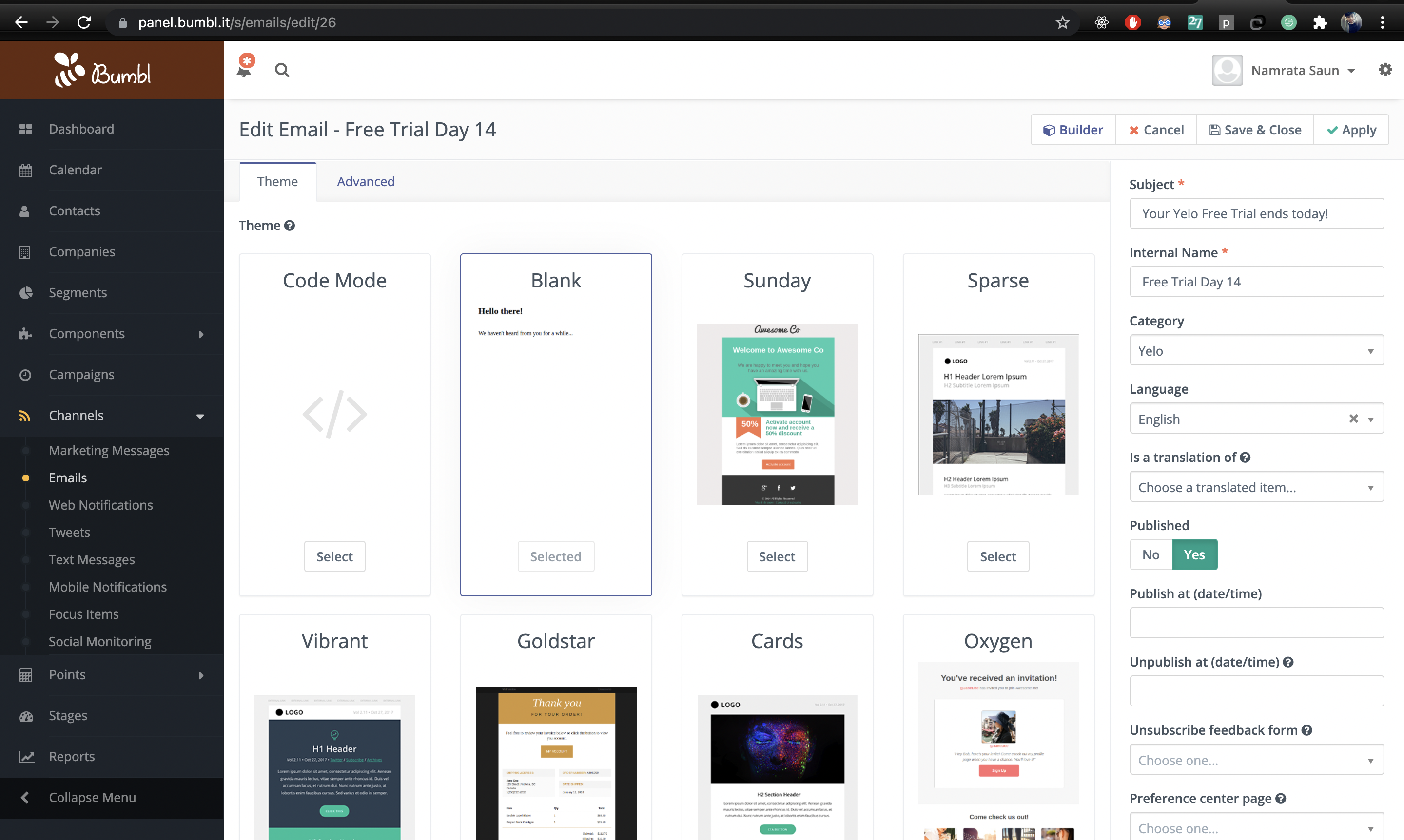
Task: Open the Namrata Saun user menu
Action: click(1285, 70)
